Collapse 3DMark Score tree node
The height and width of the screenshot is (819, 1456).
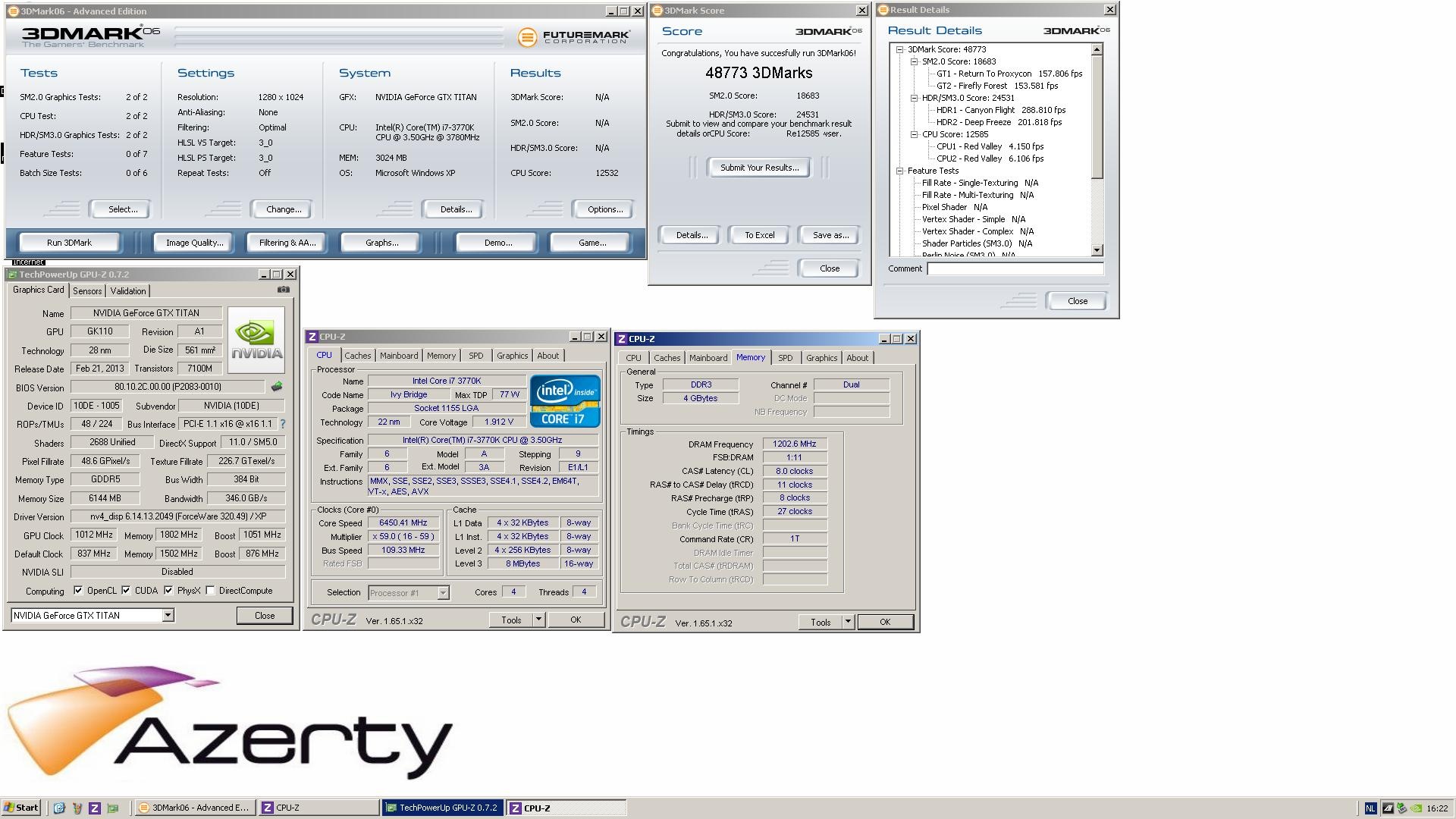pyautogui.click(x=900, y=49)
